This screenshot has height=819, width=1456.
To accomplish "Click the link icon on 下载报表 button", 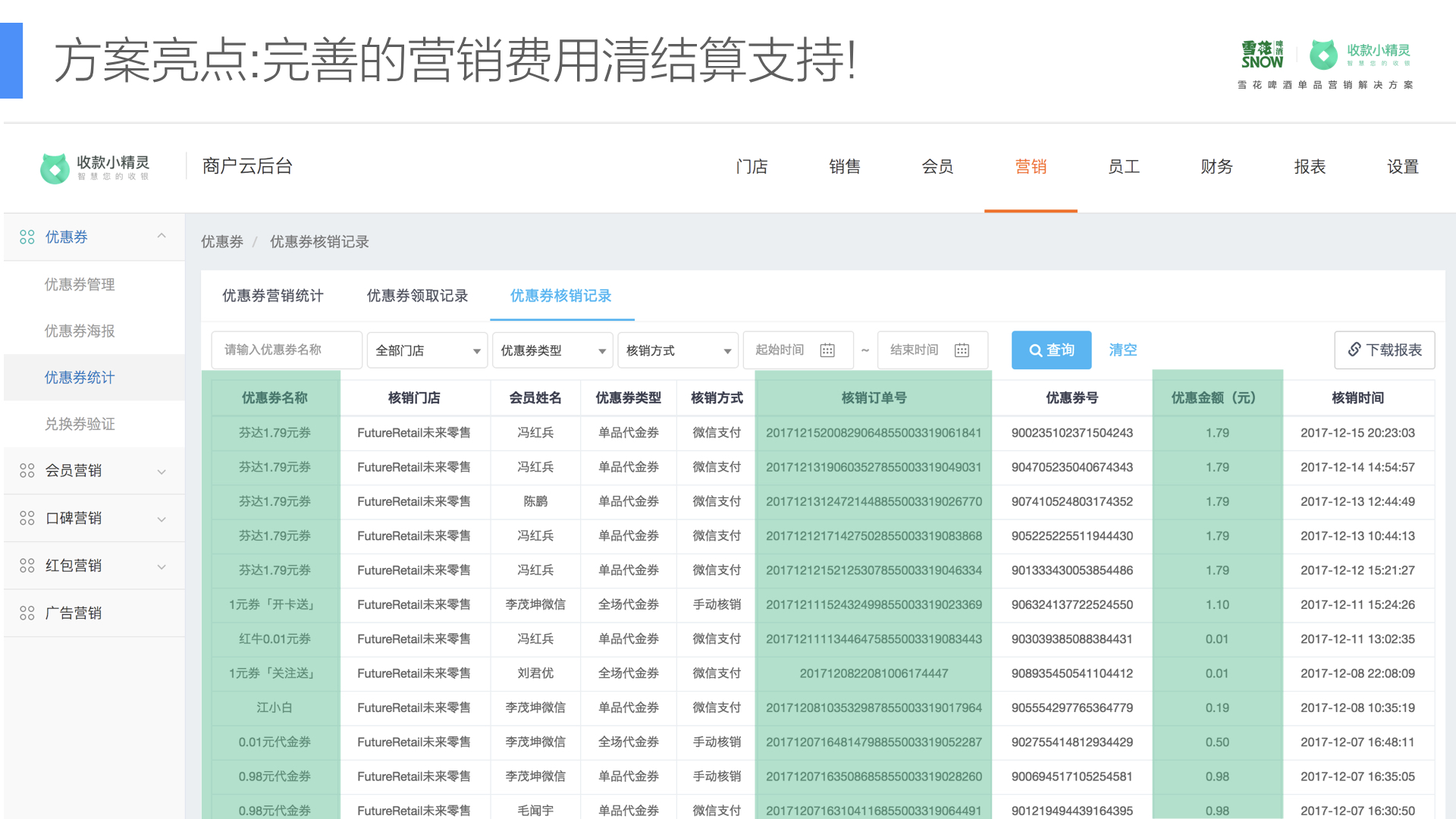I will pyautogui.click(x=1354, y=350).
